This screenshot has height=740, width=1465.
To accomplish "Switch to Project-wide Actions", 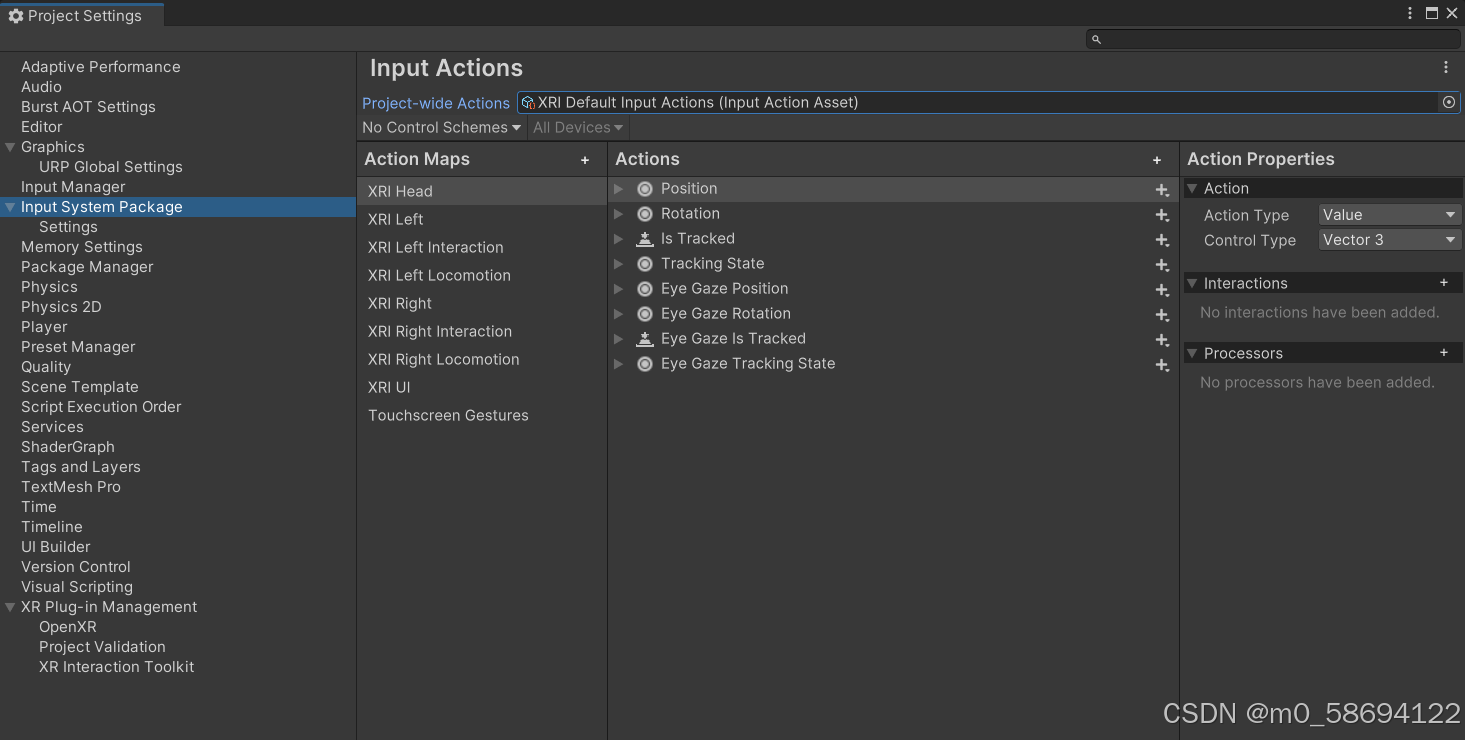I will point(436,102).
